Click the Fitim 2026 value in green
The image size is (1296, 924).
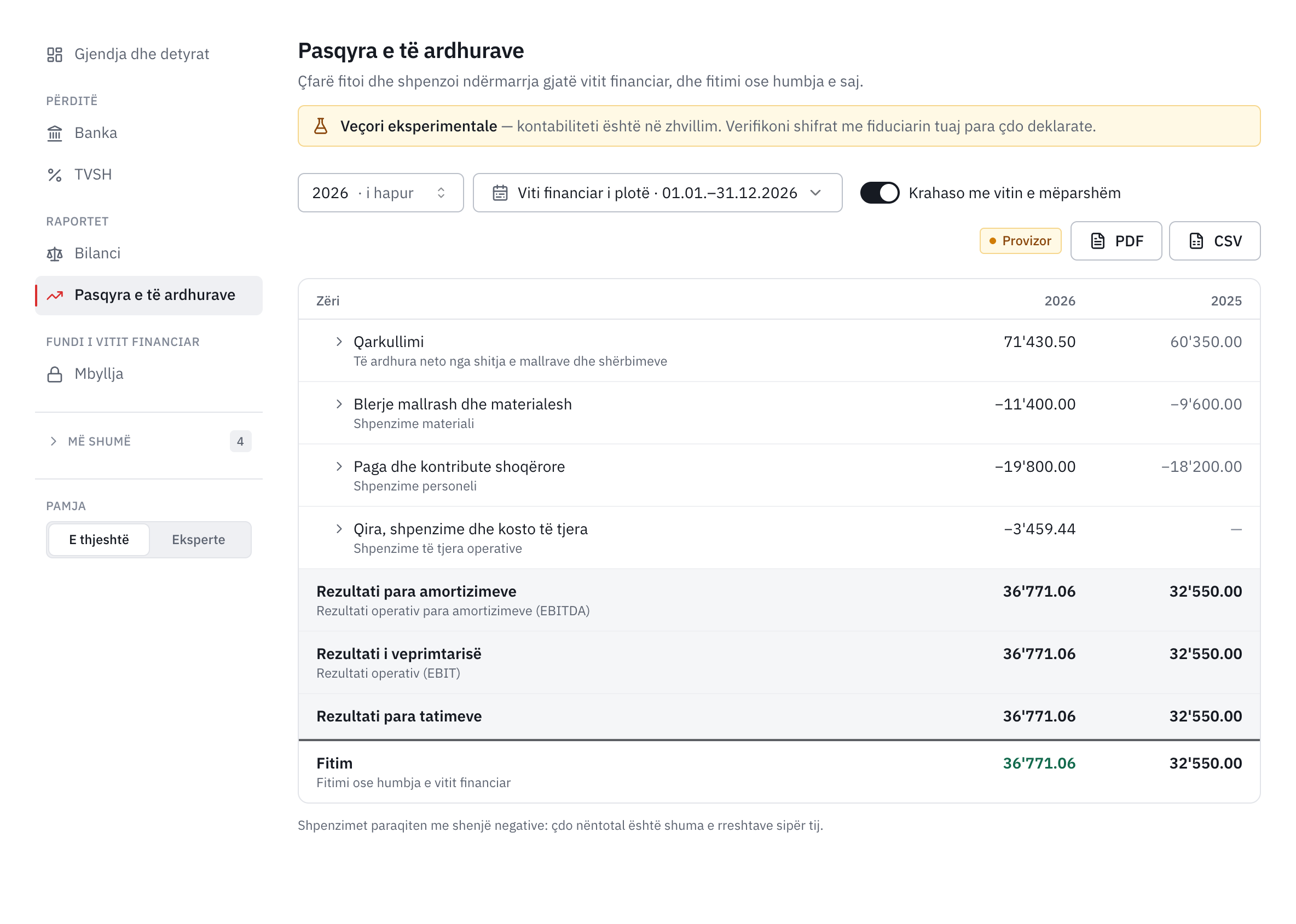(x=1039, y=764)
